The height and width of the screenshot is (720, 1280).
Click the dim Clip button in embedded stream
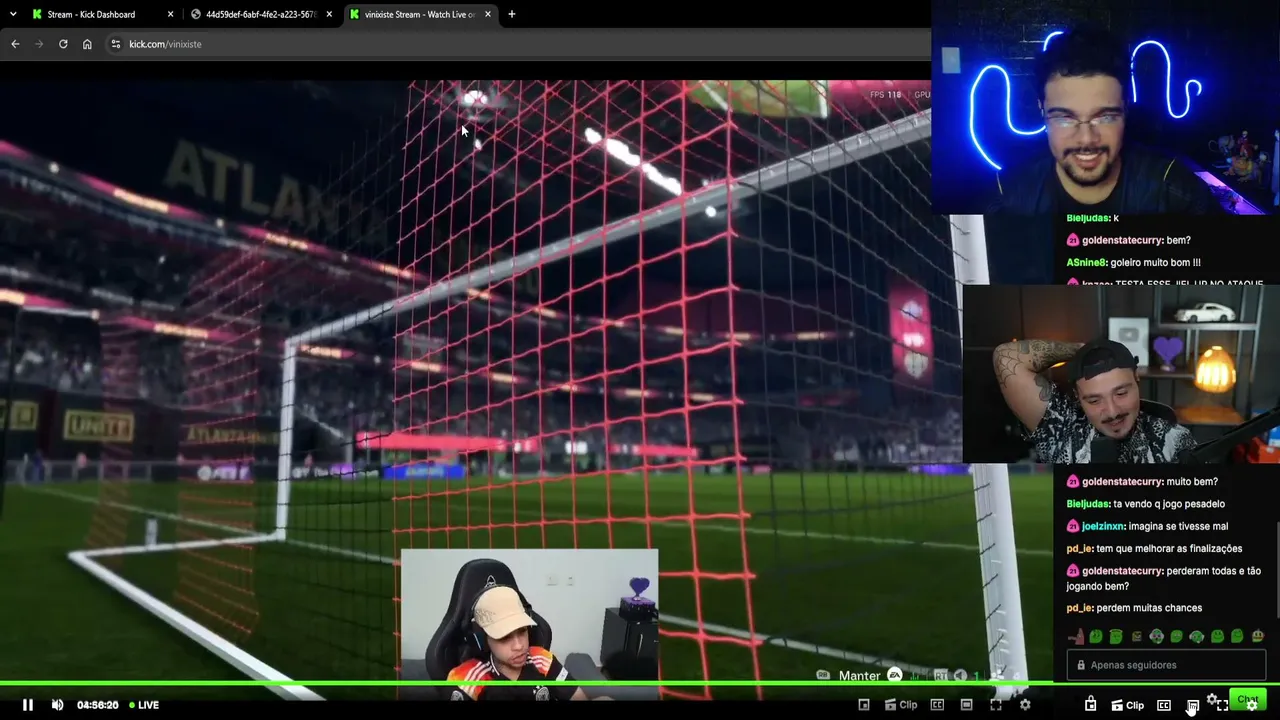coord(901,705)
